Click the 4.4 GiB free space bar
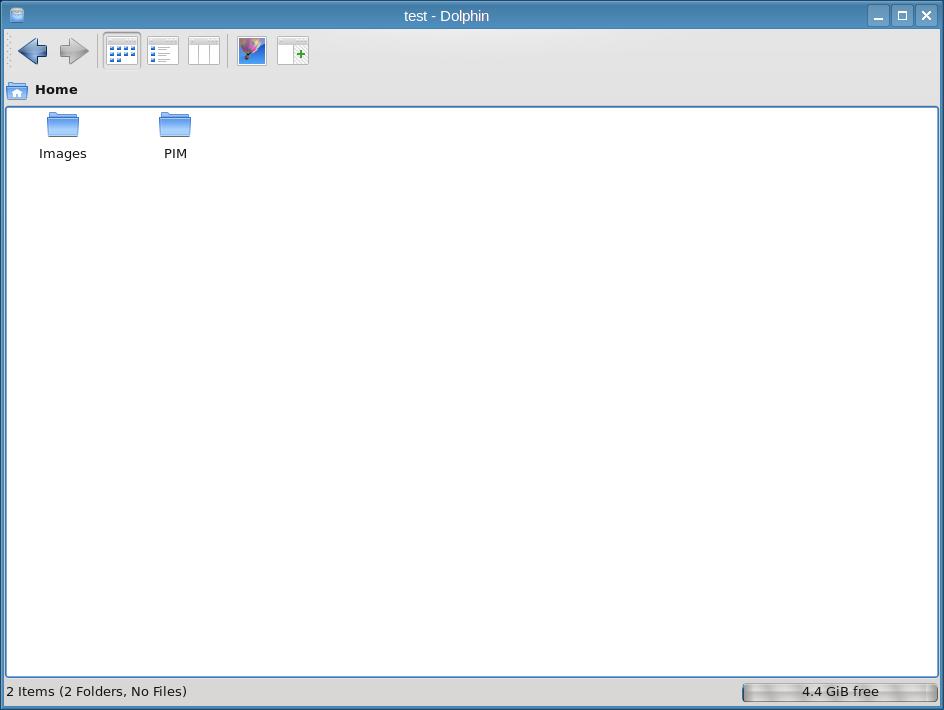Viewport: 944px width, 710px height. [x=840, y=692]
